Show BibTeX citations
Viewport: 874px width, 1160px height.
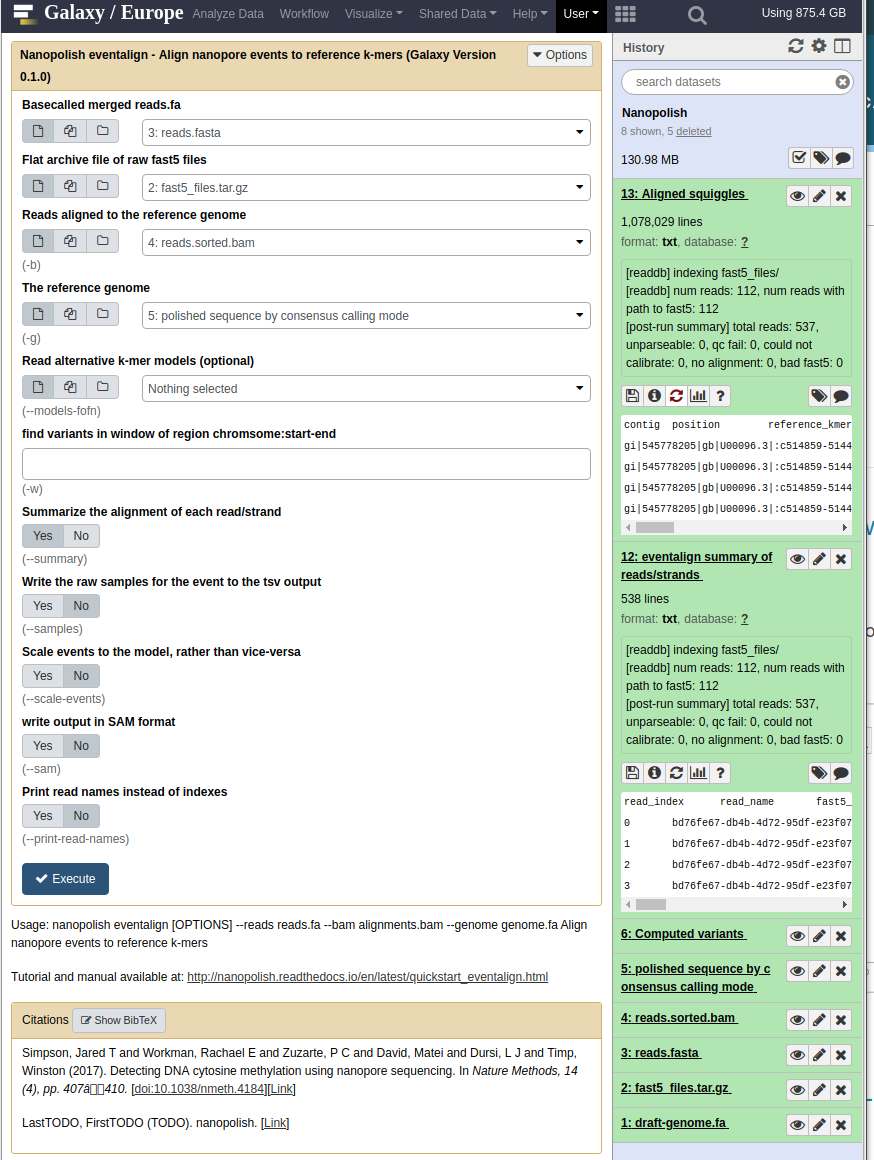click(119, 1020)
